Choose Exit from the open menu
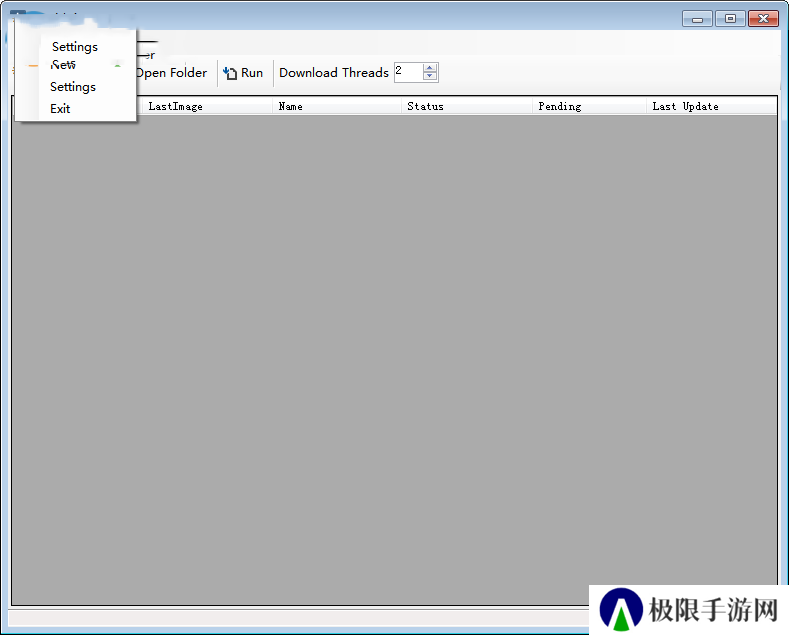This screenshot has width=789, height=635. tap(60, 109)
